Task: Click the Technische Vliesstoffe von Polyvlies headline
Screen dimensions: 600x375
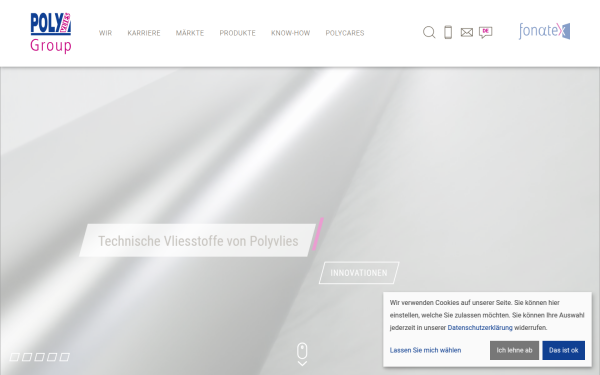Action: [x=198, y=241]
